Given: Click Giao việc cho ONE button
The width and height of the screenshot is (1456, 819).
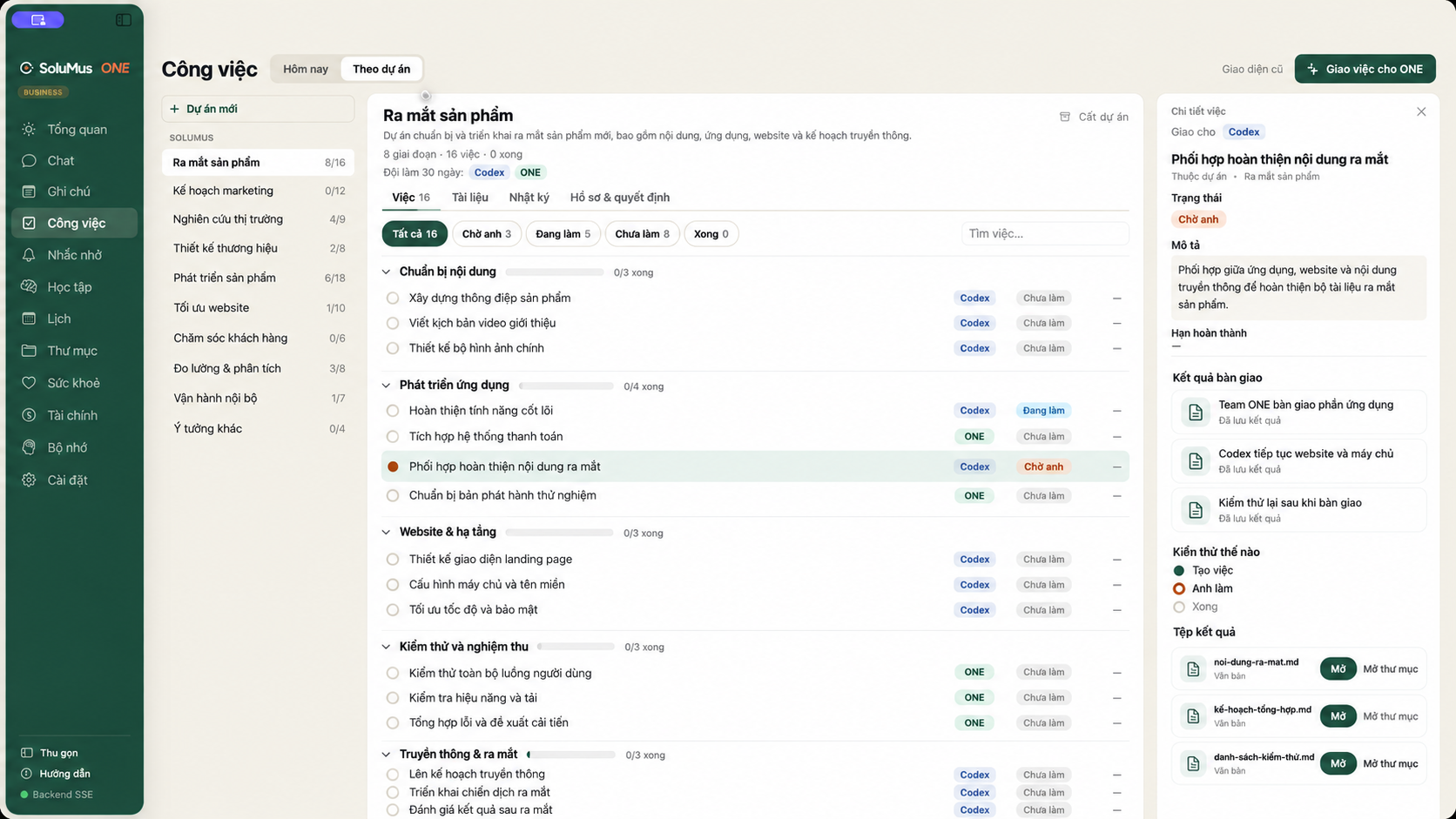Looking at the screenshot, I should click(x=1365, y=69).
